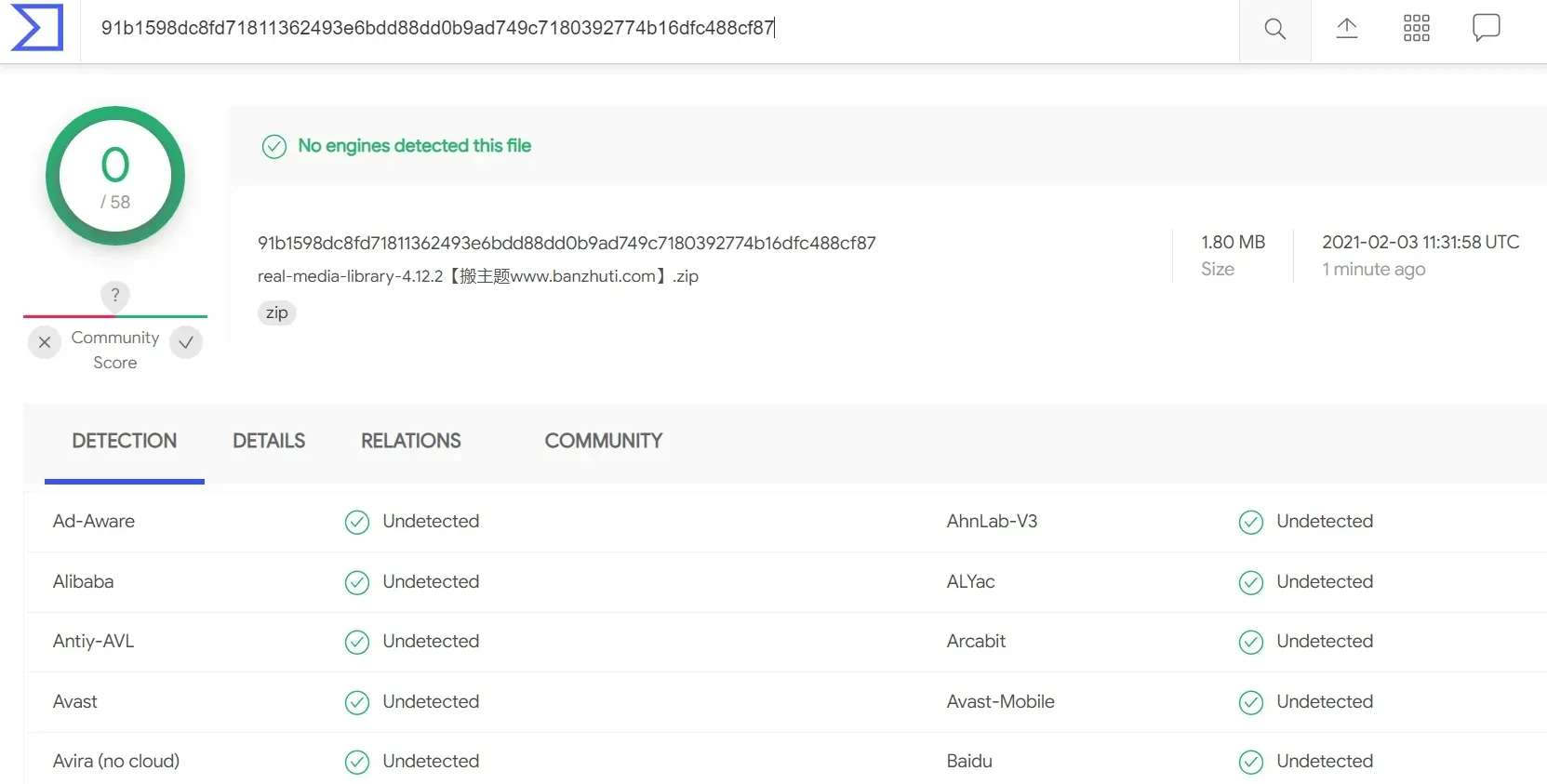Image resolution: width=1547 pixels, height=784 pixels.
Task: Click the Baidu engine name
Action: coord(970,761)
